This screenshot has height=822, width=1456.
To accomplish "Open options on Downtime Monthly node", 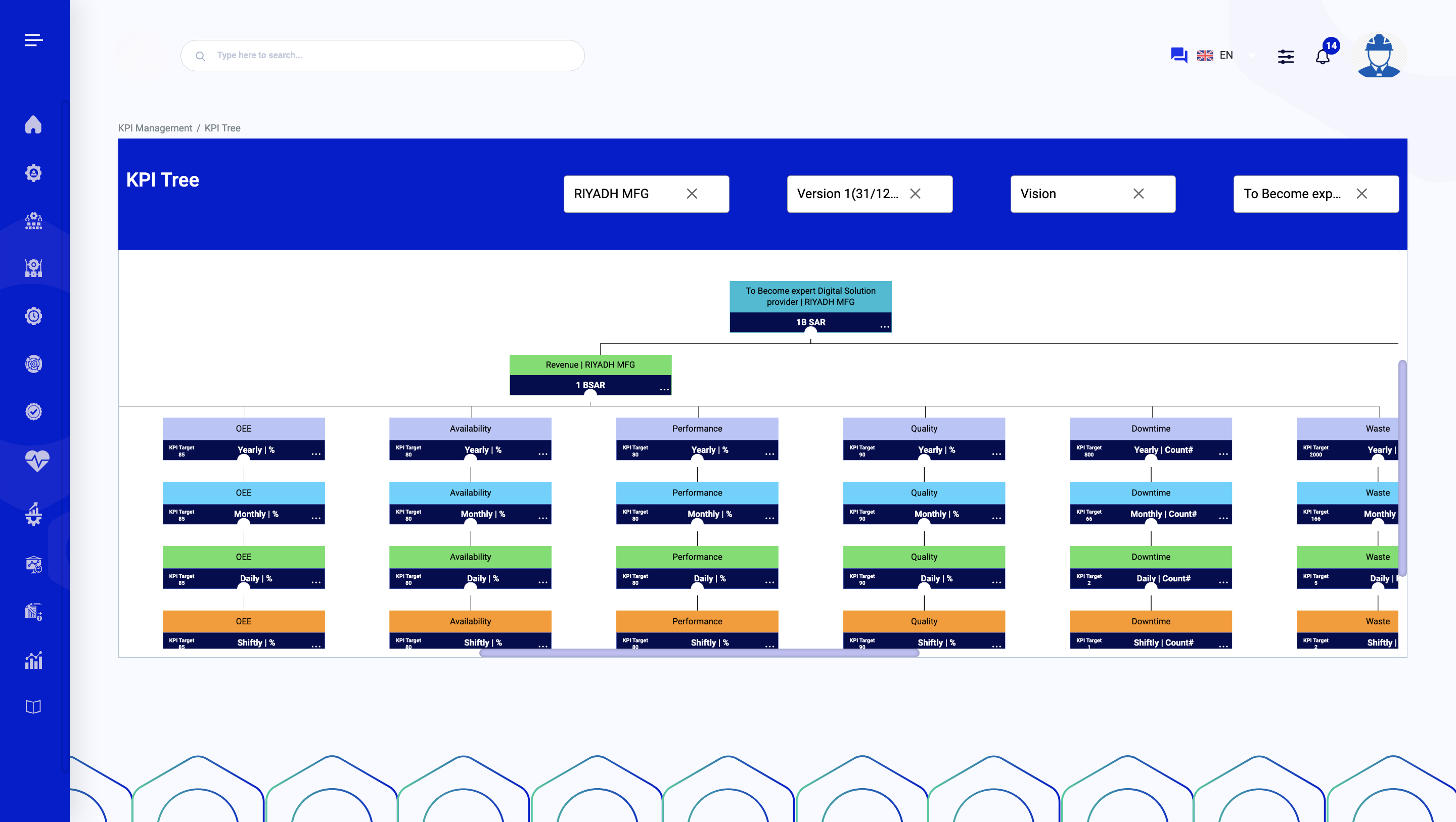I will 1223,518.
